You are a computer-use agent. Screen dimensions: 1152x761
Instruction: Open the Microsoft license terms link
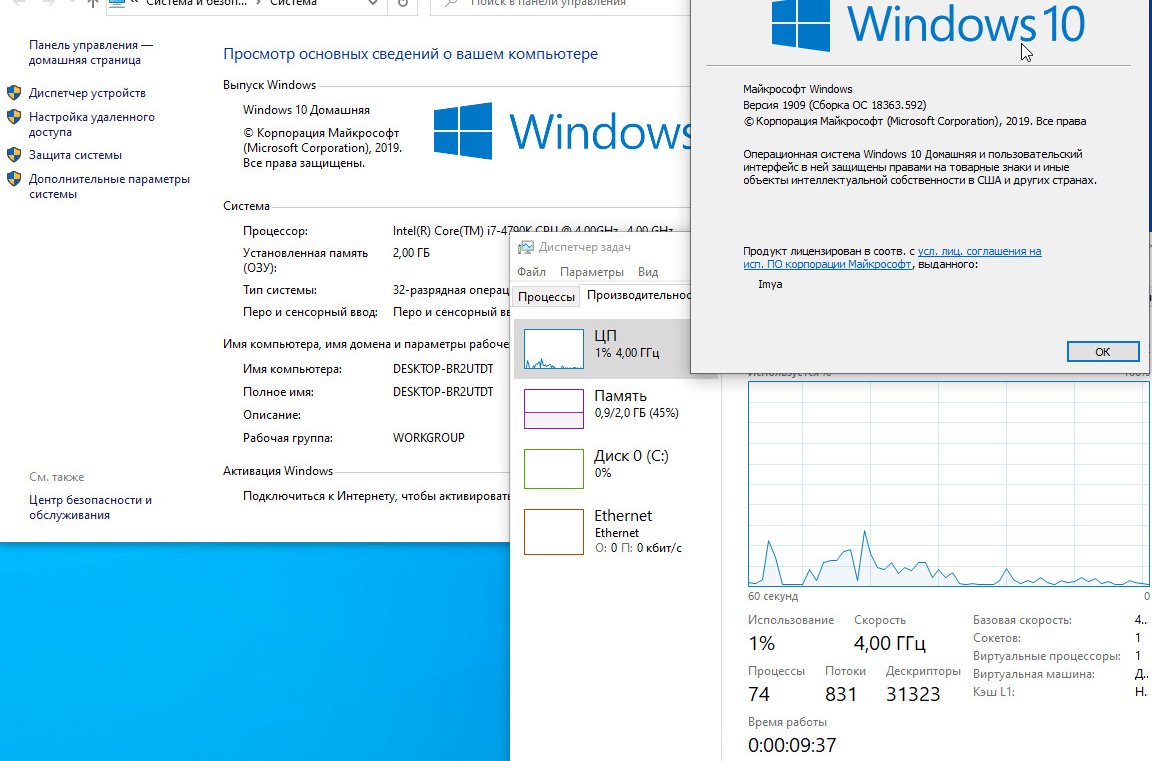(892, 258)
